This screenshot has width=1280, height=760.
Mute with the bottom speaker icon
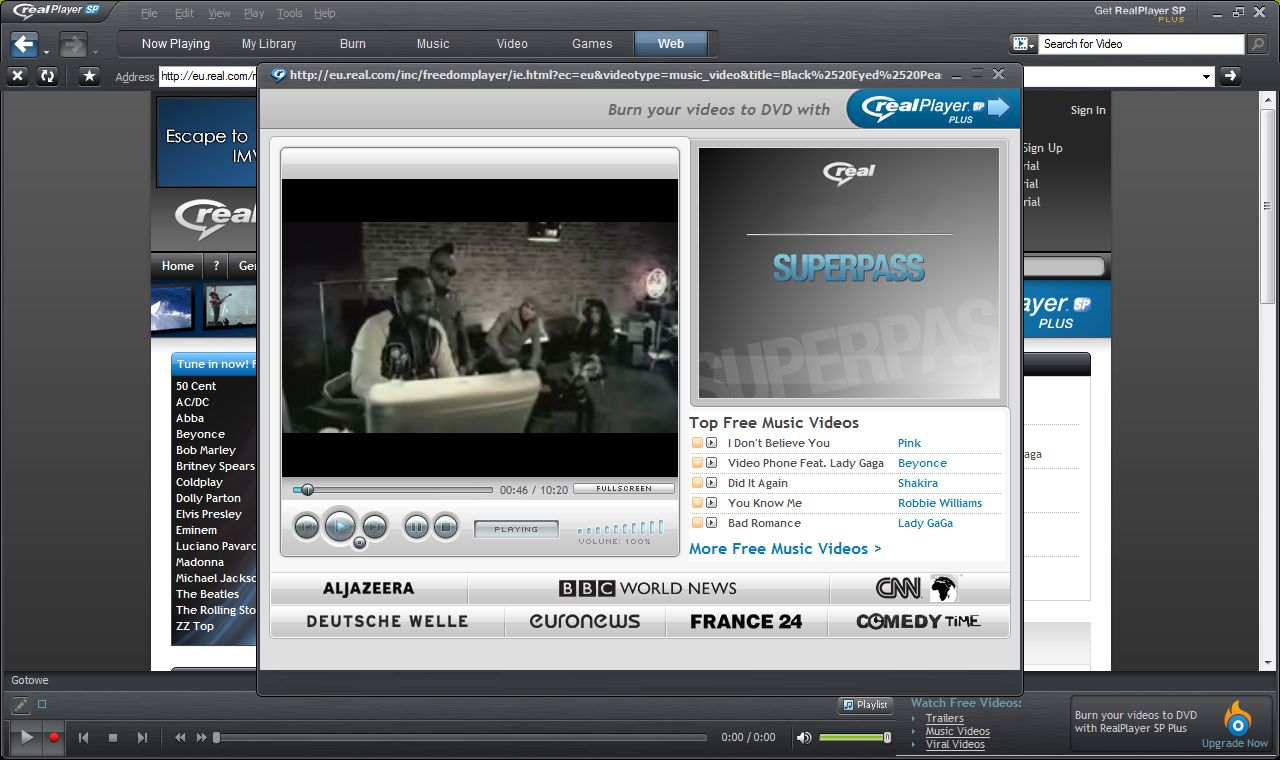[804, 738]
